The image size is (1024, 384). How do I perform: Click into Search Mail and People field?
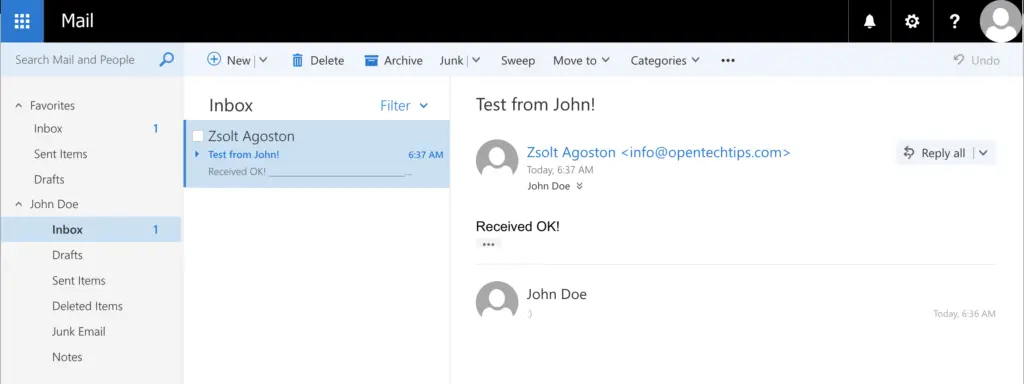(82, 59)
